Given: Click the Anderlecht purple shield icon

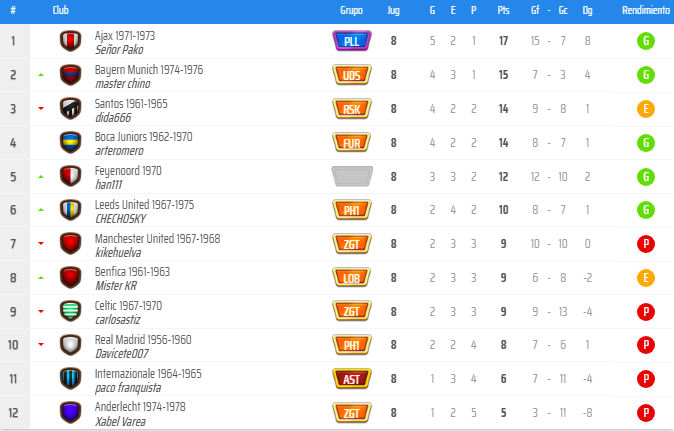Looking at the screenshot, I should point(70,413).
